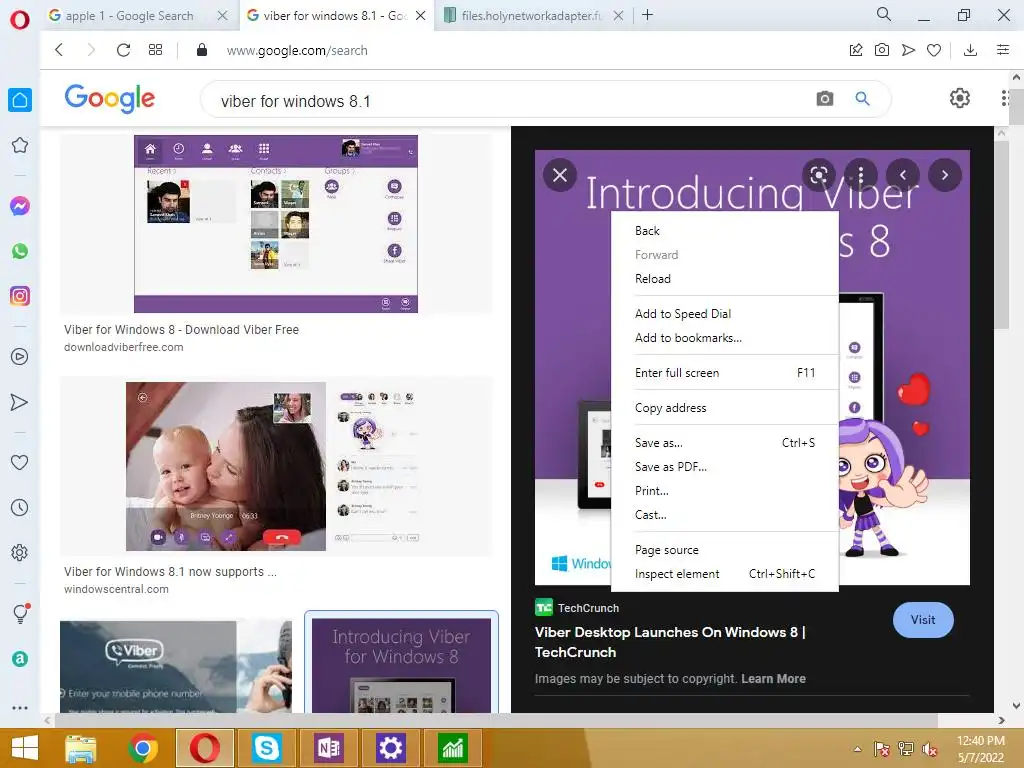The width and height of the screenshot is (1024, 768).
Task: Open a new tab with plus button
Action: tap(647, 15)
